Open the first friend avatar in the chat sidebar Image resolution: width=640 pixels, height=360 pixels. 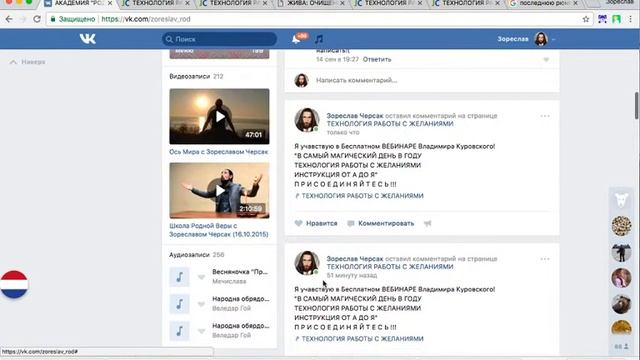[x=621, y=226]
